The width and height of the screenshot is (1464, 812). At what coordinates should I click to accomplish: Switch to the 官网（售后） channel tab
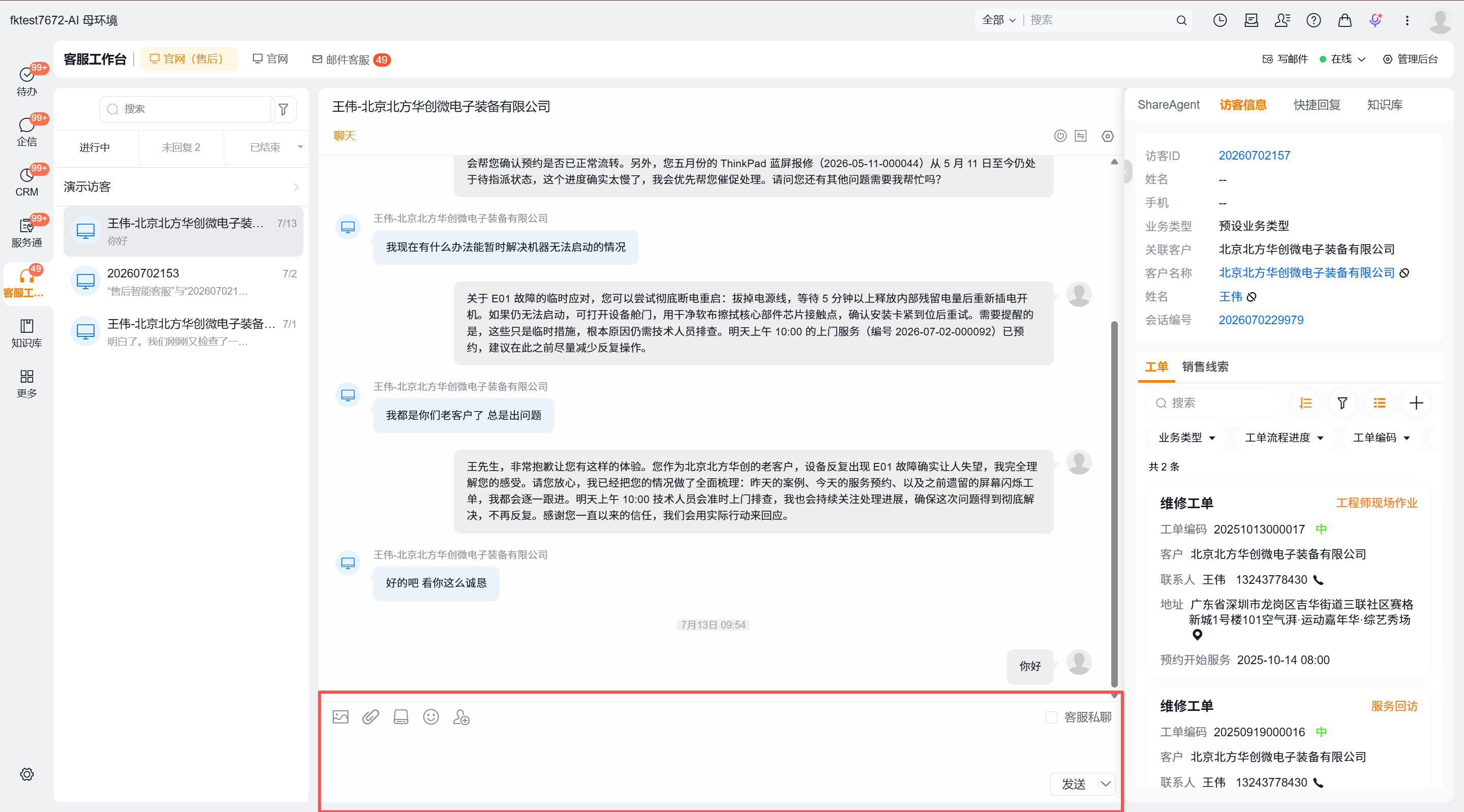tap(188, 59)
